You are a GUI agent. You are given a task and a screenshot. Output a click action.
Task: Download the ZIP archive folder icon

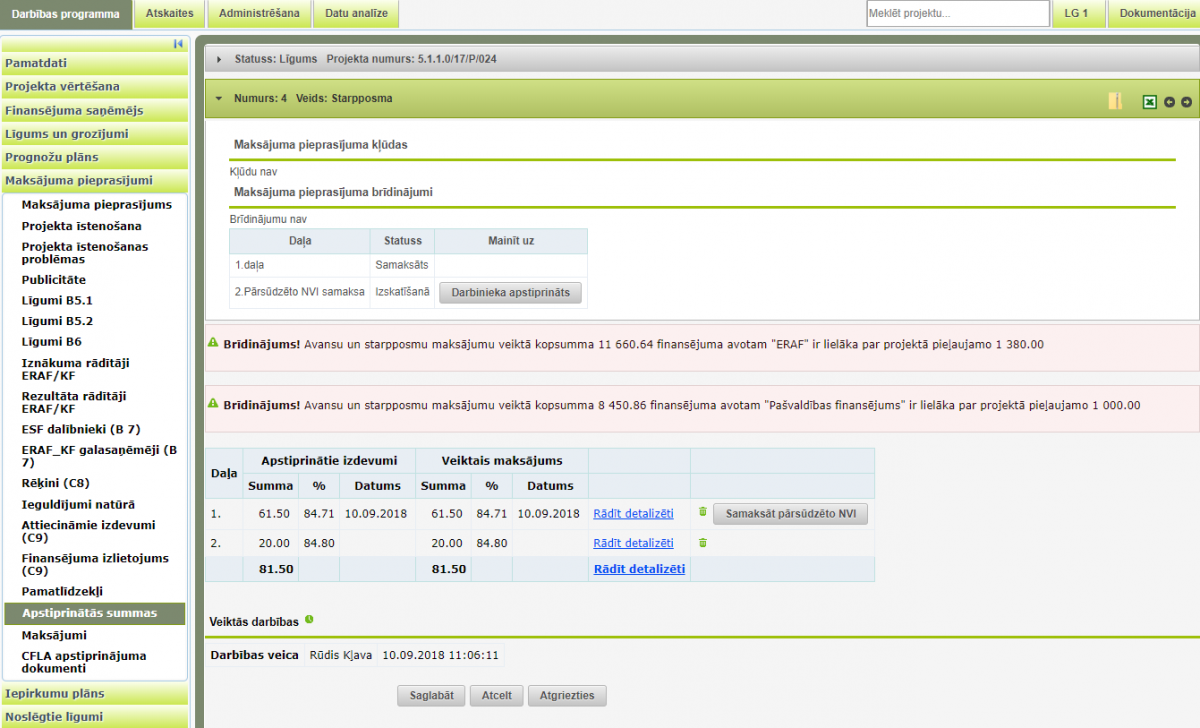point(1115,101)
